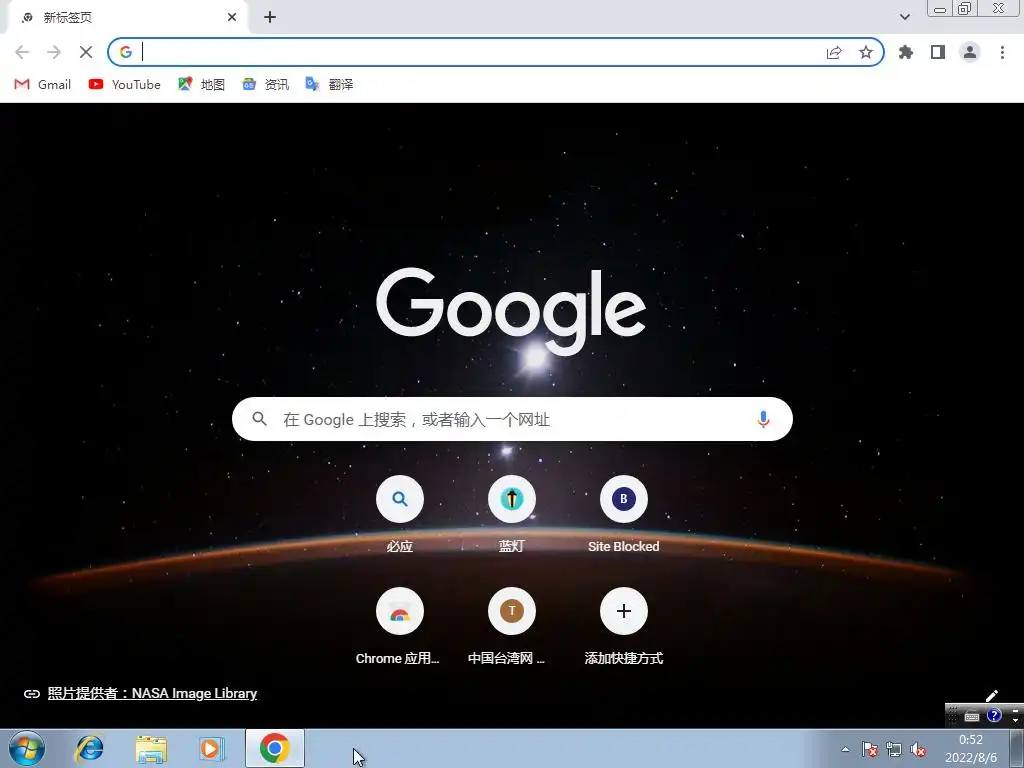Click the network status tray icon
Image resolution: width=1024 pixels, height=768 pixels.
click(x=893, y=749)
